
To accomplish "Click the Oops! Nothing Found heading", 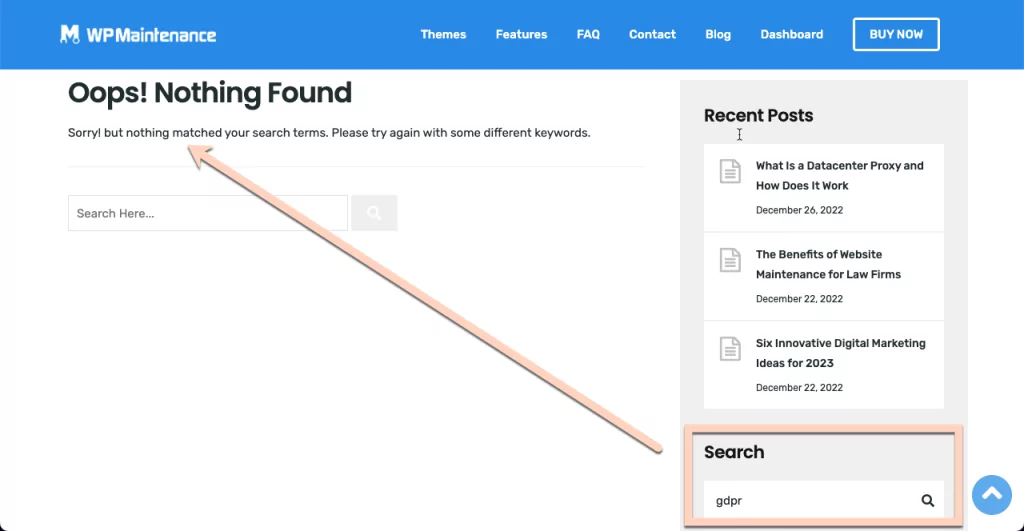I will [210, 93].
